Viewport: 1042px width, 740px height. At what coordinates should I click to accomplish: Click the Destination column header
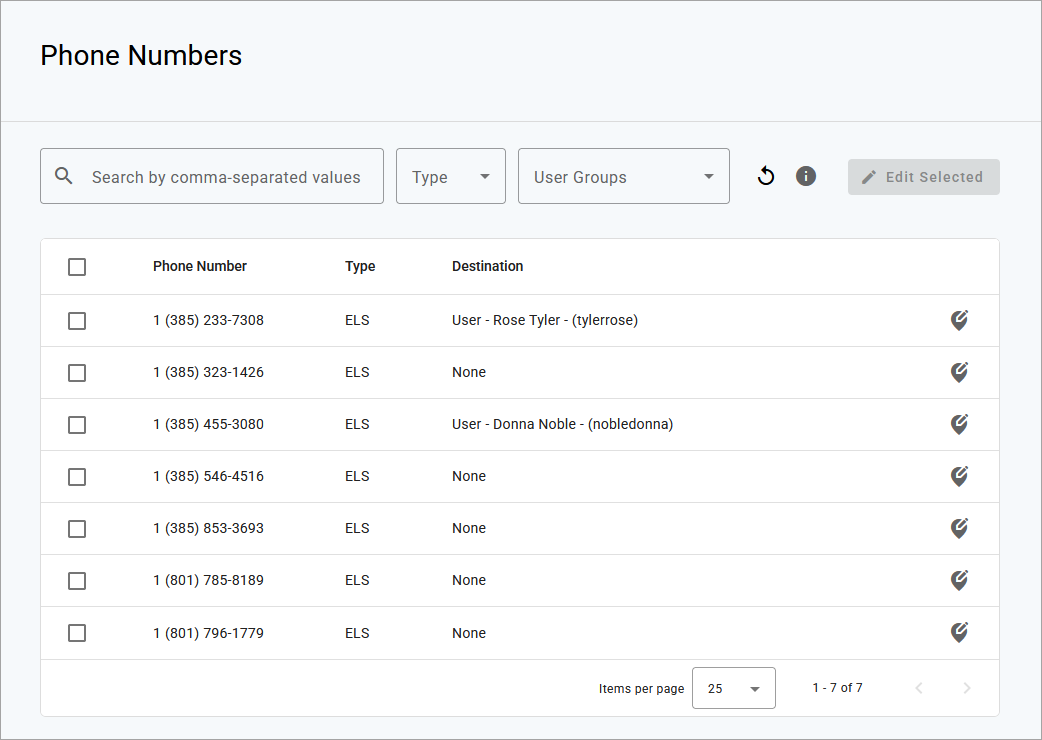[x=487, y=266]
